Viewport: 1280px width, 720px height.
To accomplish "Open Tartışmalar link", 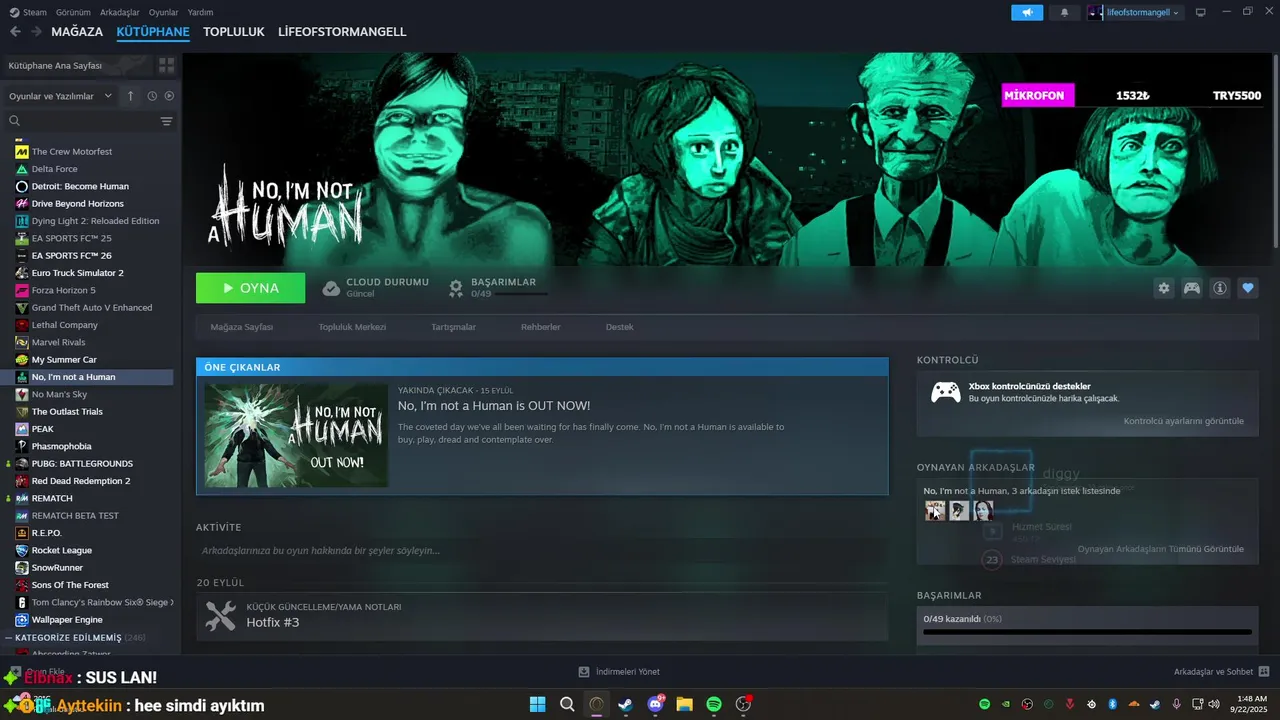I will click(453, 327).
